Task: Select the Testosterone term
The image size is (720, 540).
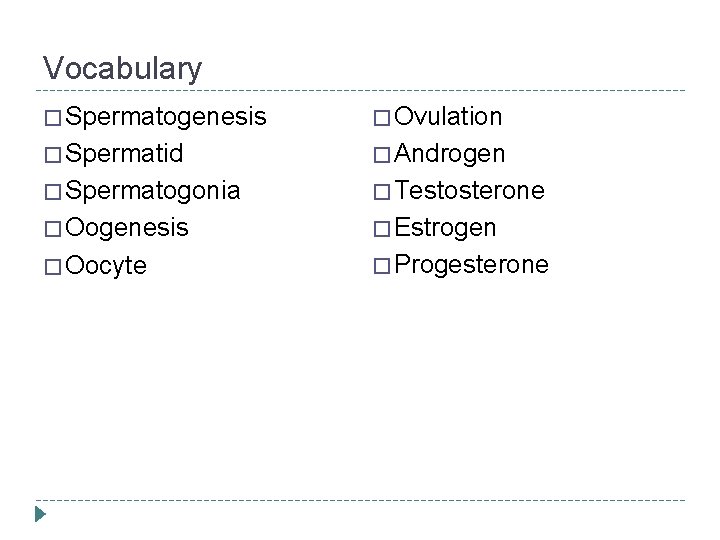Action: tap(470, 191)
